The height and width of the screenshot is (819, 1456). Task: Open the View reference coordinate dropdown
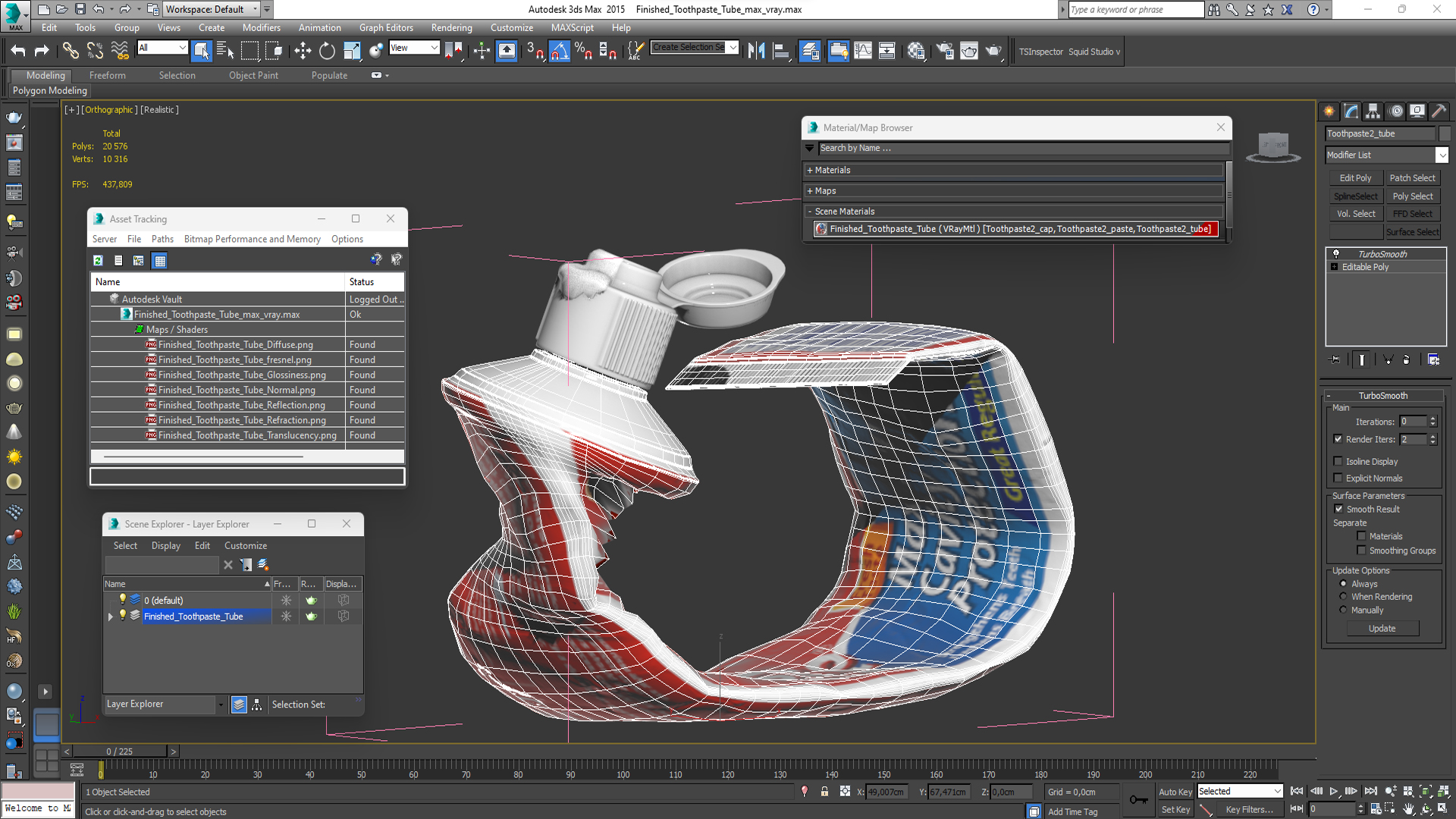[414, 48]
